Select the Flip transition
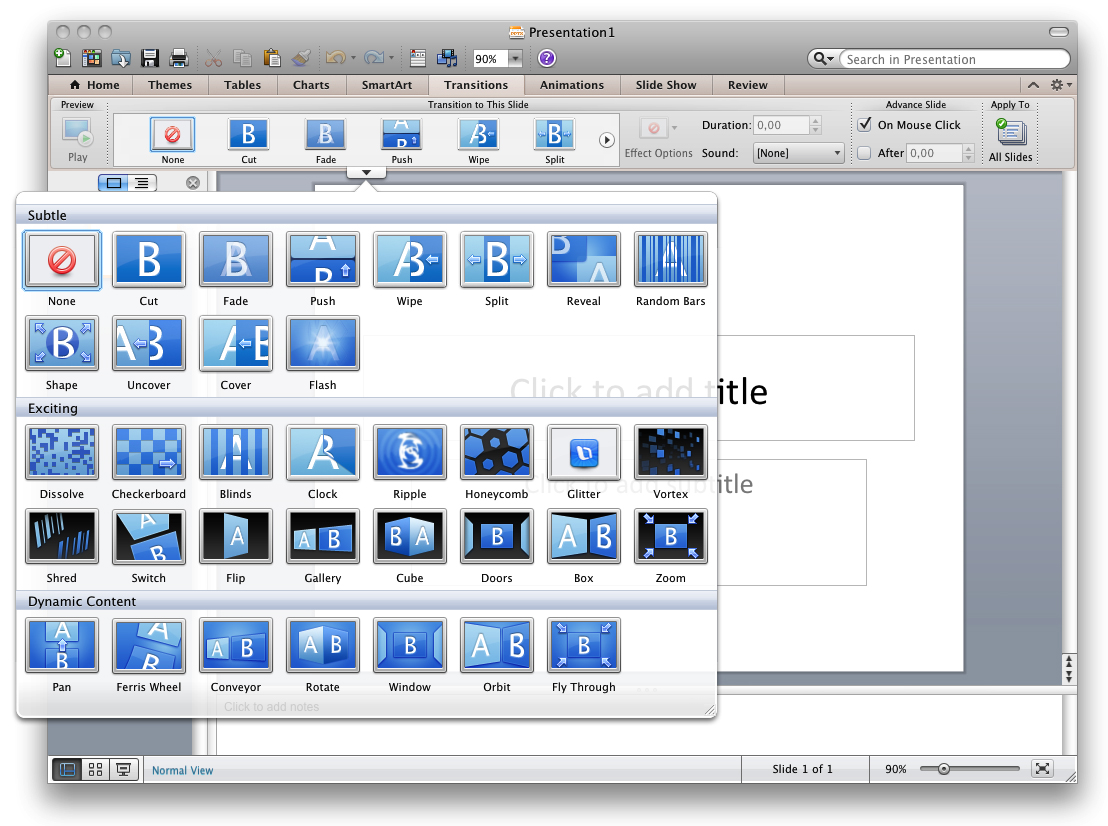The width and height of the screenshot is (1108, 826). tap(235, 536)
